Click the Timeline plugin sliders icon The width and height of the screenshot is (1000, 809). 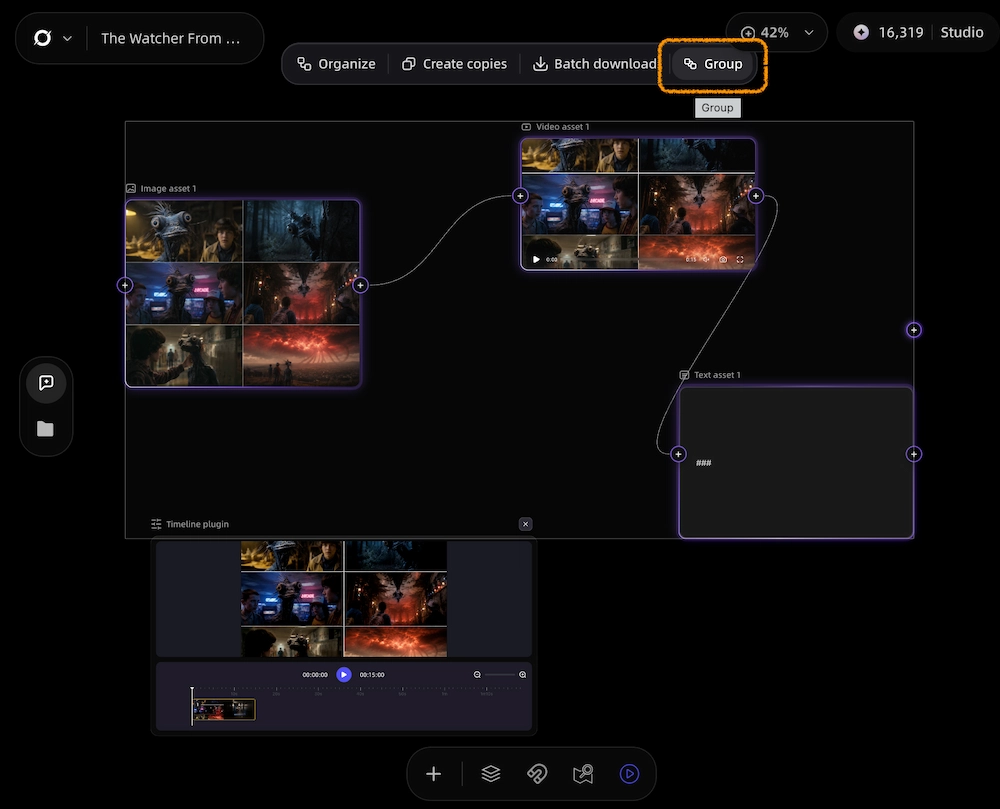click(x=156, y=524)
